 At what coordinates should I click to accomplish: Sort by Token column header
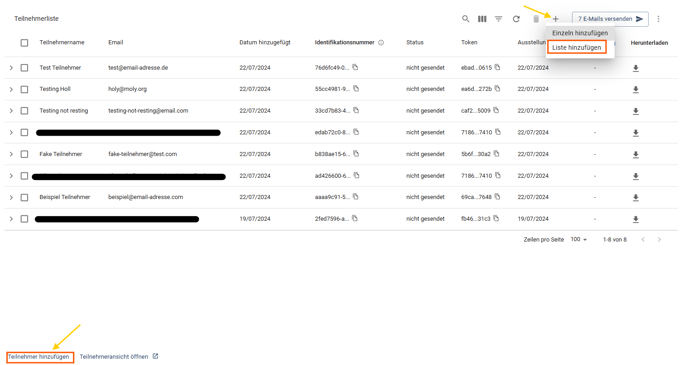[x=469, y=43]
